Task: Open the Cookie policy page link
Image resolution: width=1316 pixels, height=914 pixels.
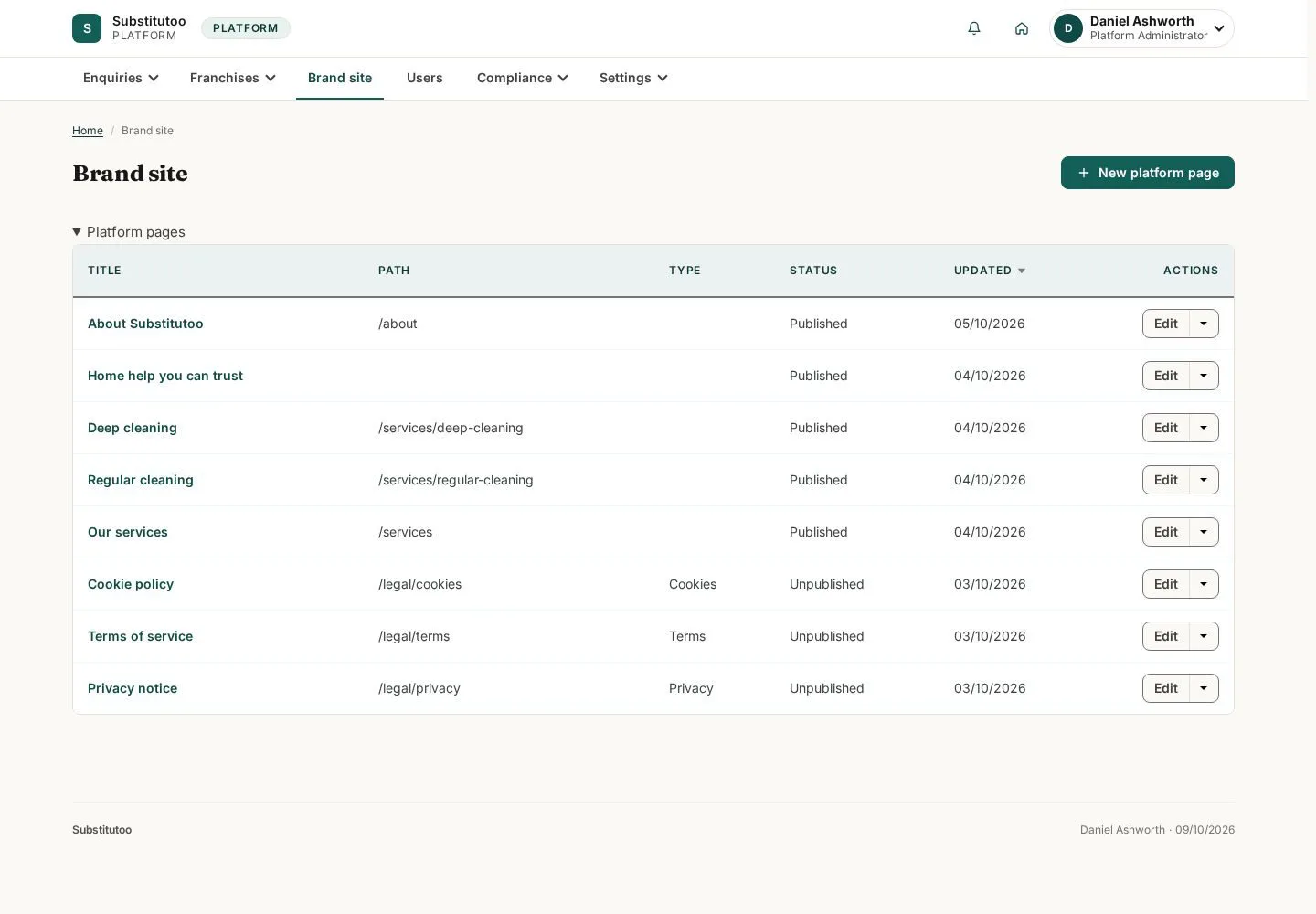Action: (x=131, y=584)
